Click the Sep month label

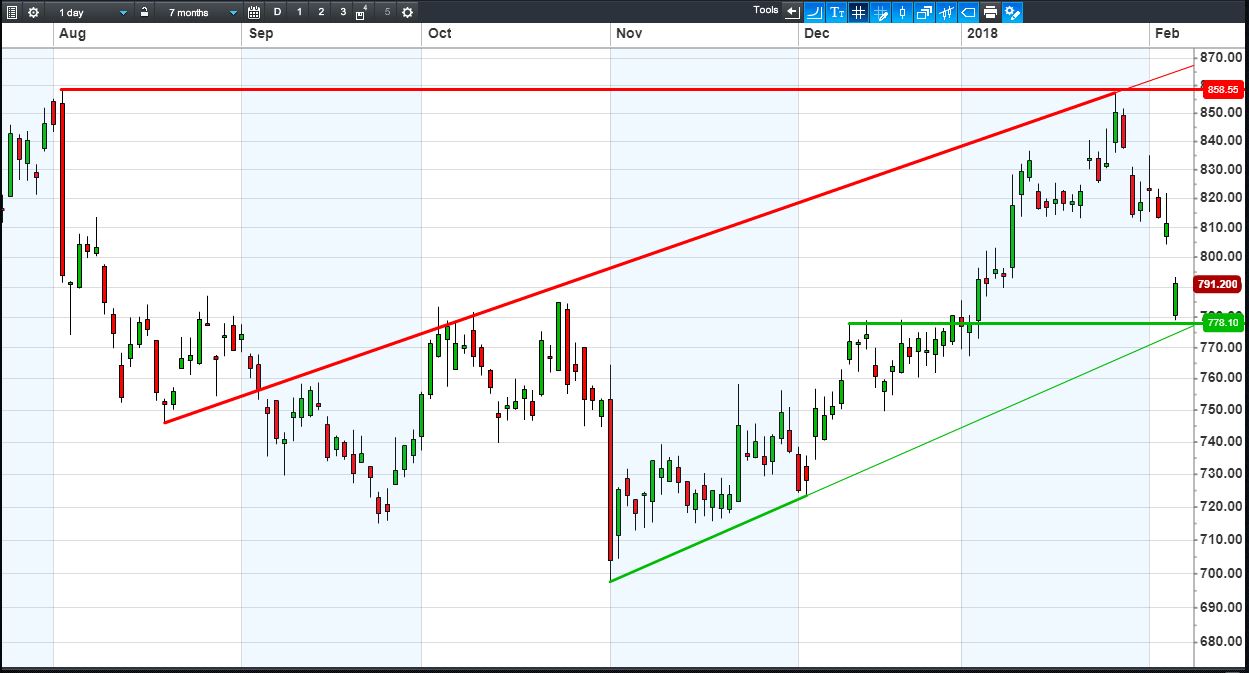[x=261, y=33]
